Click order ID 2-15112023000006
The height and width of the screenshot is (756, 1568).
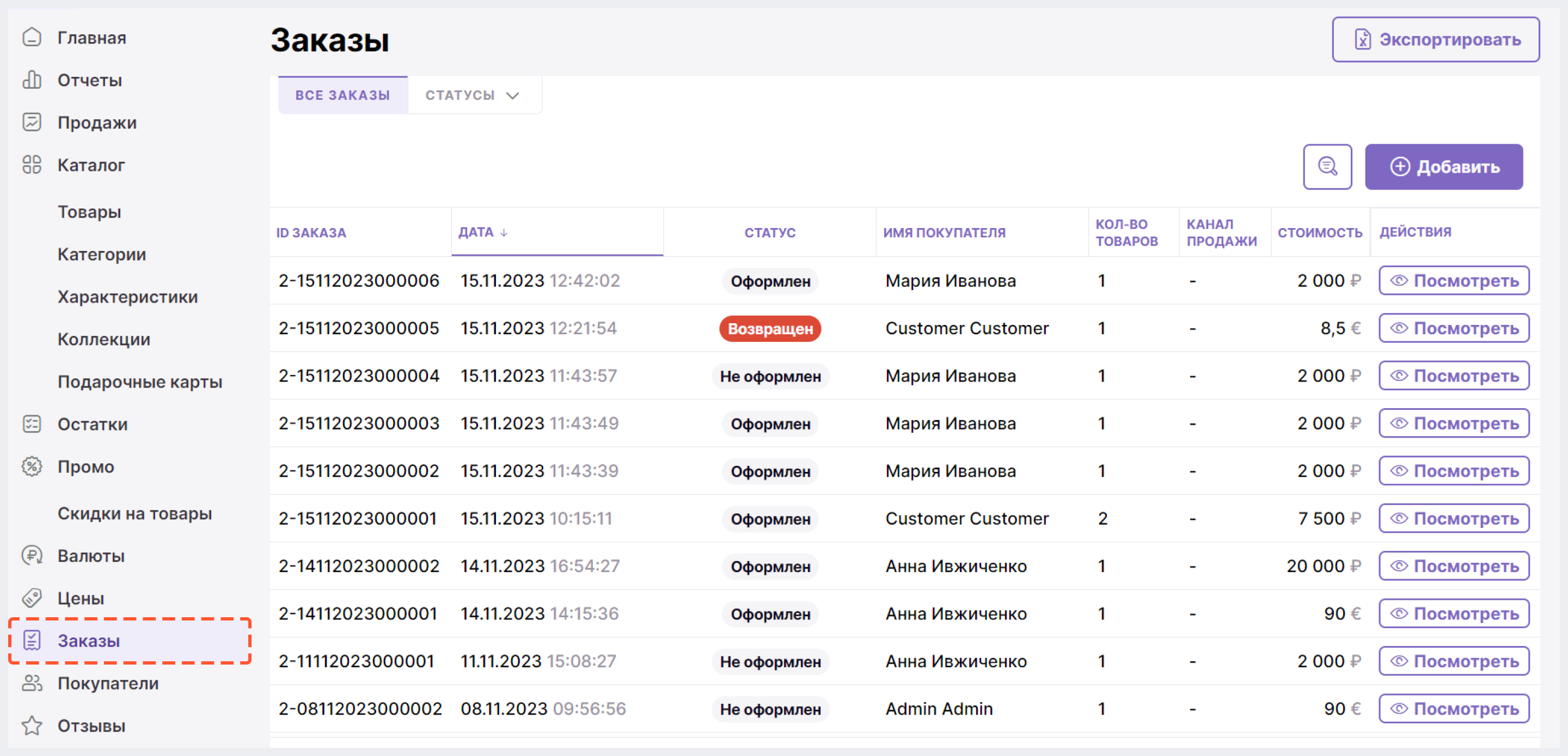(x=359, y=281)
